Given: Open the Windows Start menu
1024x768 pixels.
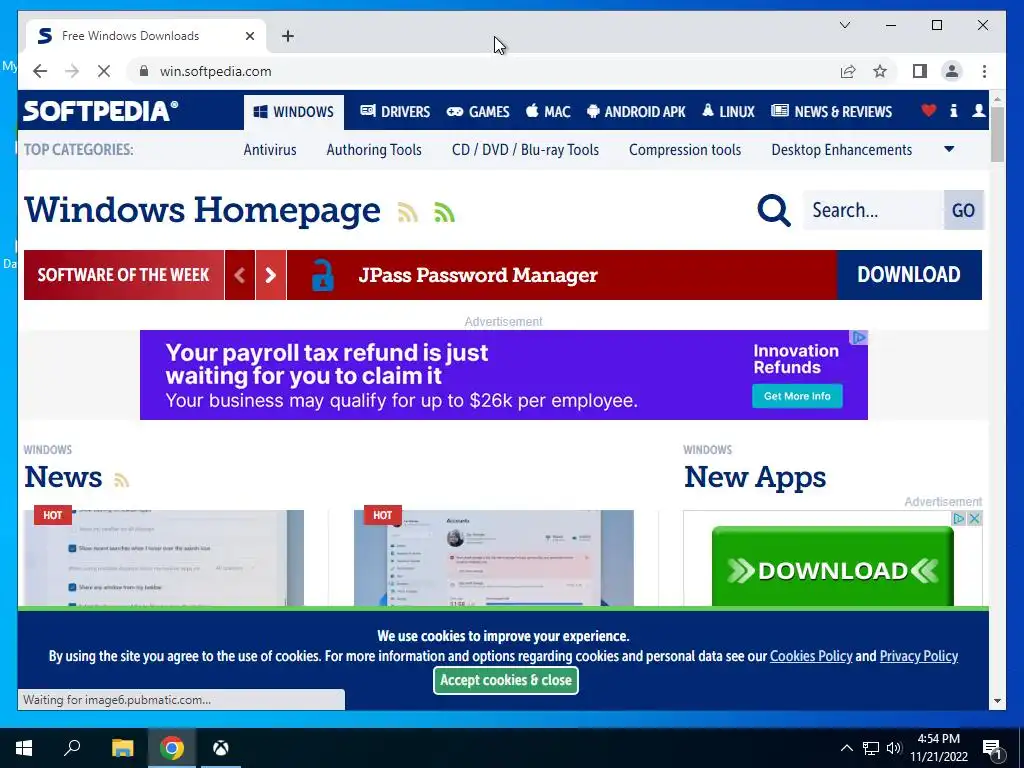Looking at the screenshot, I should point(24,748).
